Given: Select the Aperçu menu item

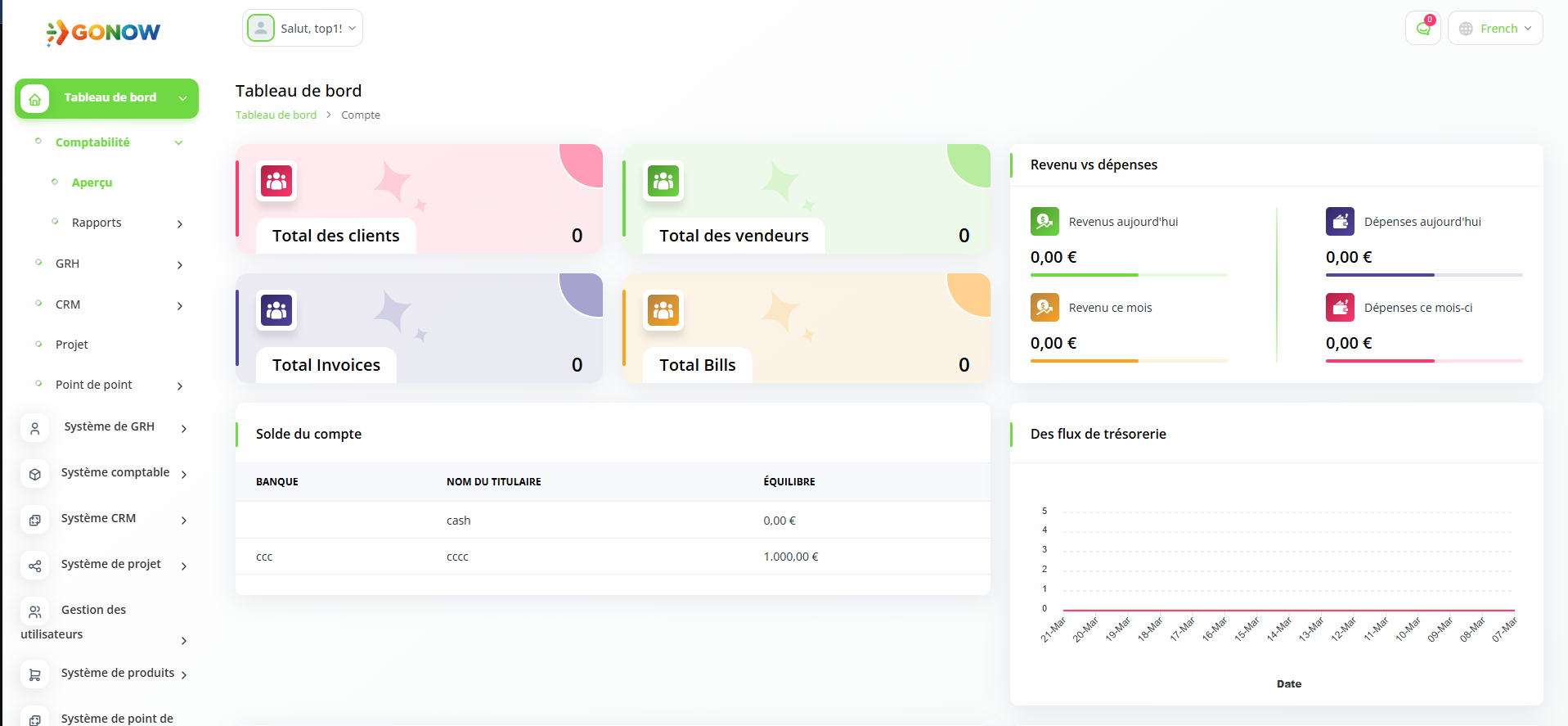Looking at the screenshot, I should click(92, 183).
